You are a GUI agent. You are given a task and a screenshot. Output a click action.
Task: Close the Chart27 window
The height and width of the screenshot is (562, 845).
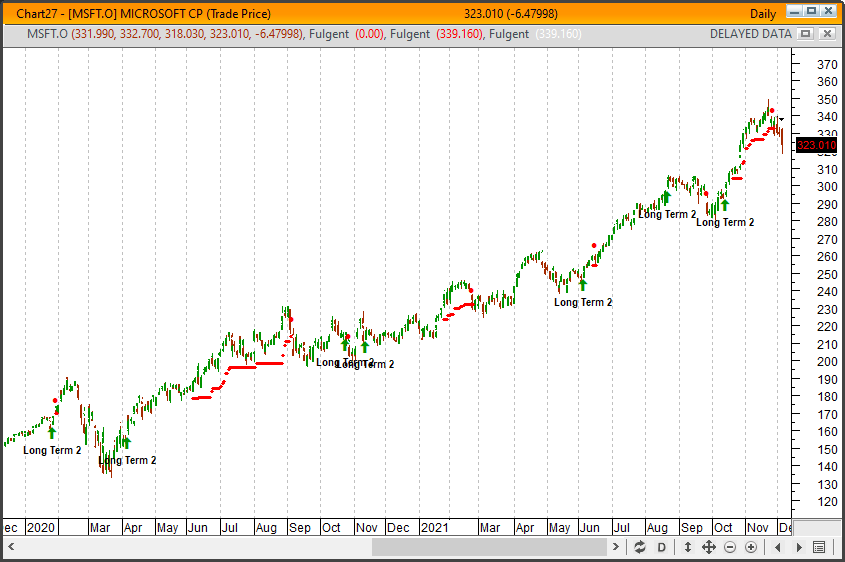pyautogui.click(x=828, y=11)
